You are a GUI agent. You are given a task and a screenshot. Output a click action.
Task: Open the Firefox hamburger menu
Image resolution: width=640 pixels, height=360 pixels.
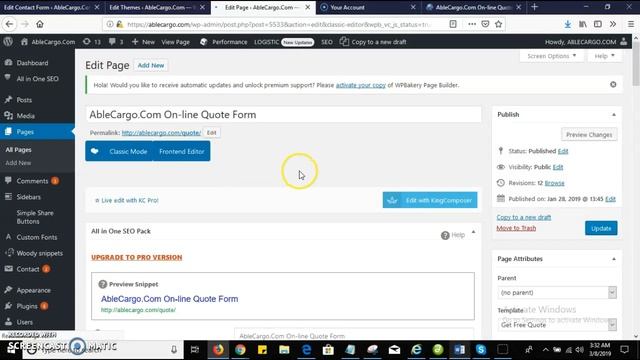pos(631,24)
